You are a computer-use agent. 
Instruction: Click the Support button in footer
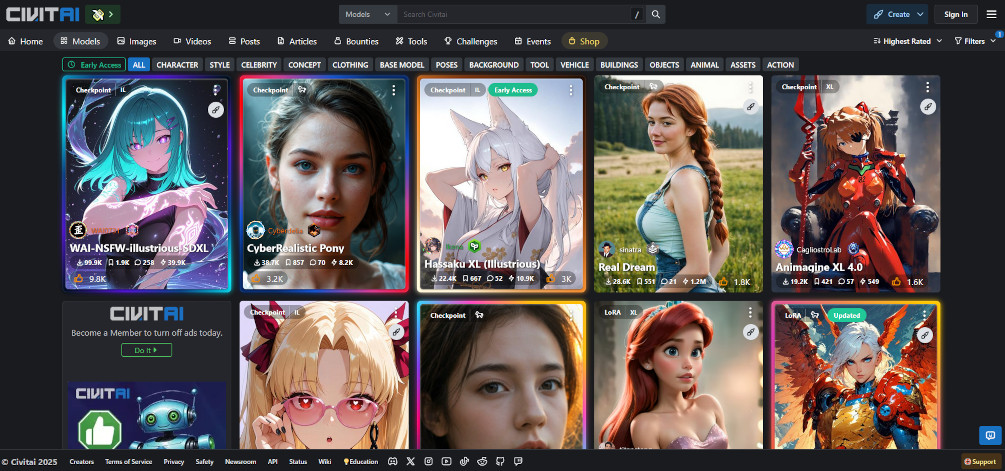click(x=980, y=461)
